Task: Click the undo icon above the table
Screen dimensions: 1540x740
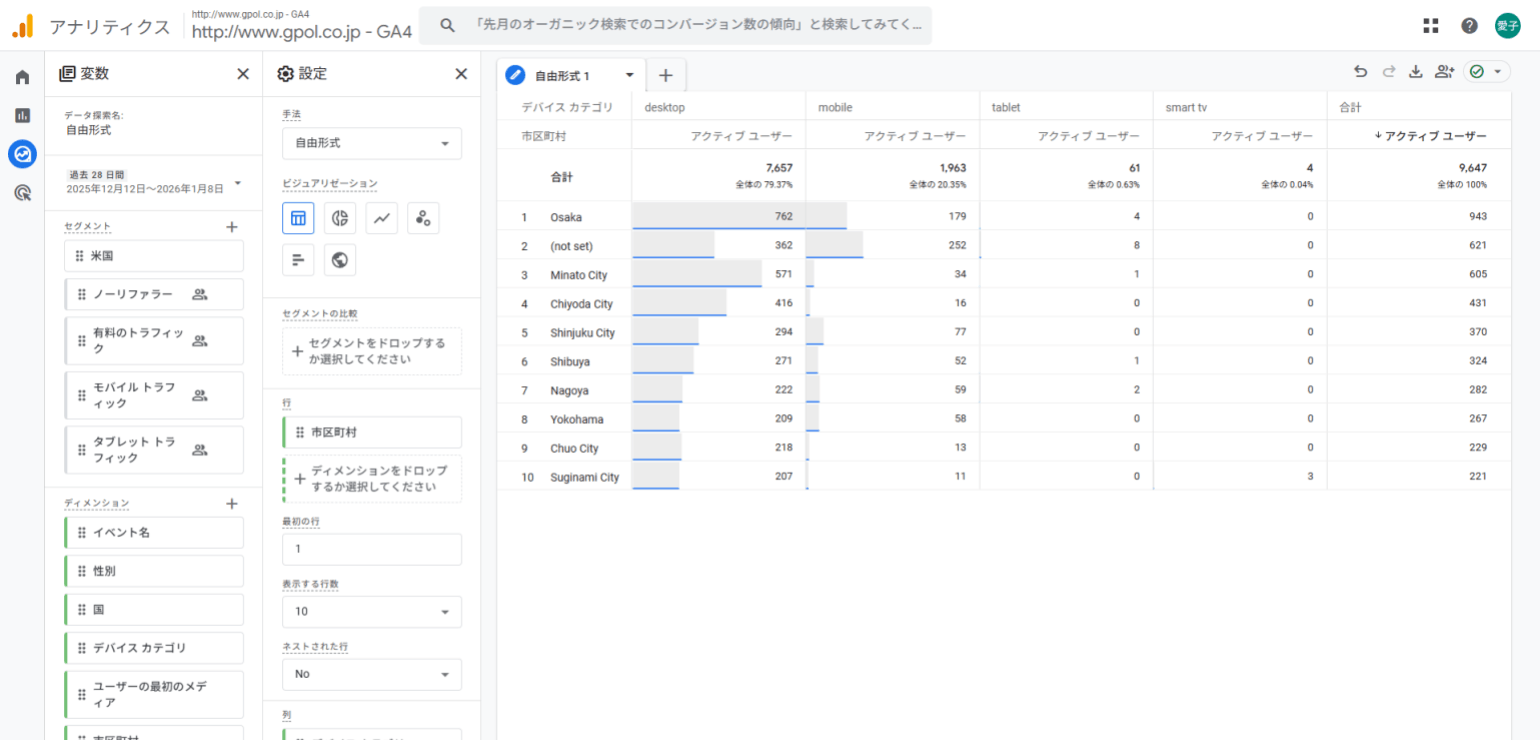Action: tap(1360, 71)
